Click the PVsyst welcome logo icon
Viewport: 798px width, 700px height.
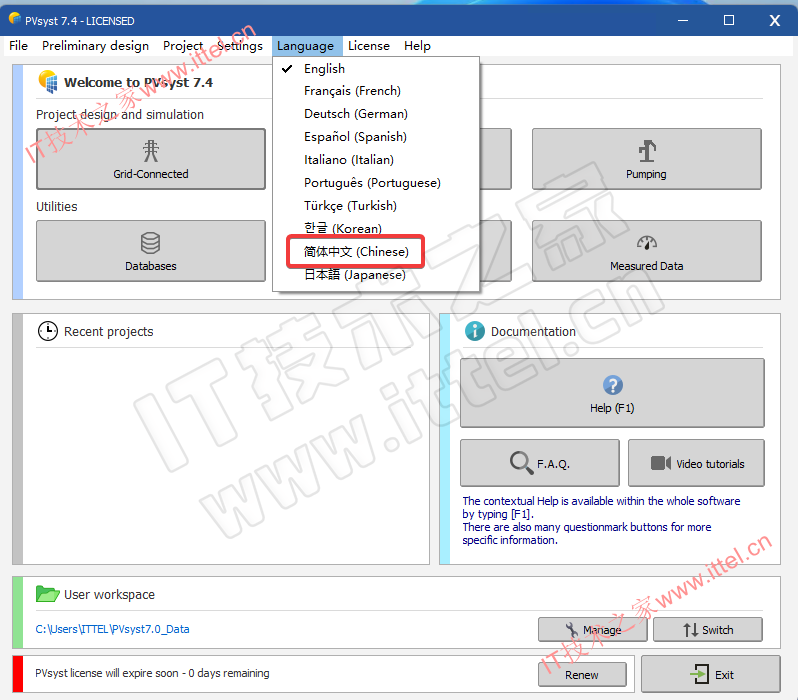(x=48, y=81)
